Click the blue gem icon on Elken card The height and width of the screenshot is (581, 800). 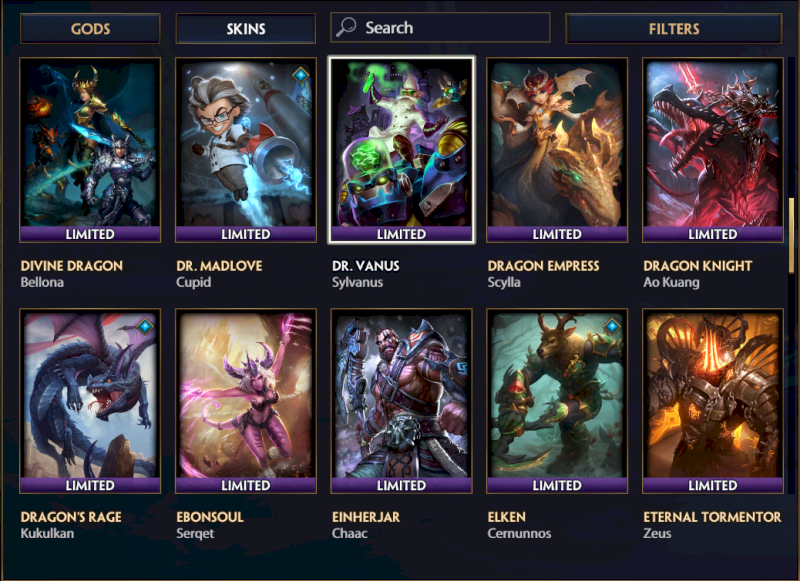pos(612,326)
